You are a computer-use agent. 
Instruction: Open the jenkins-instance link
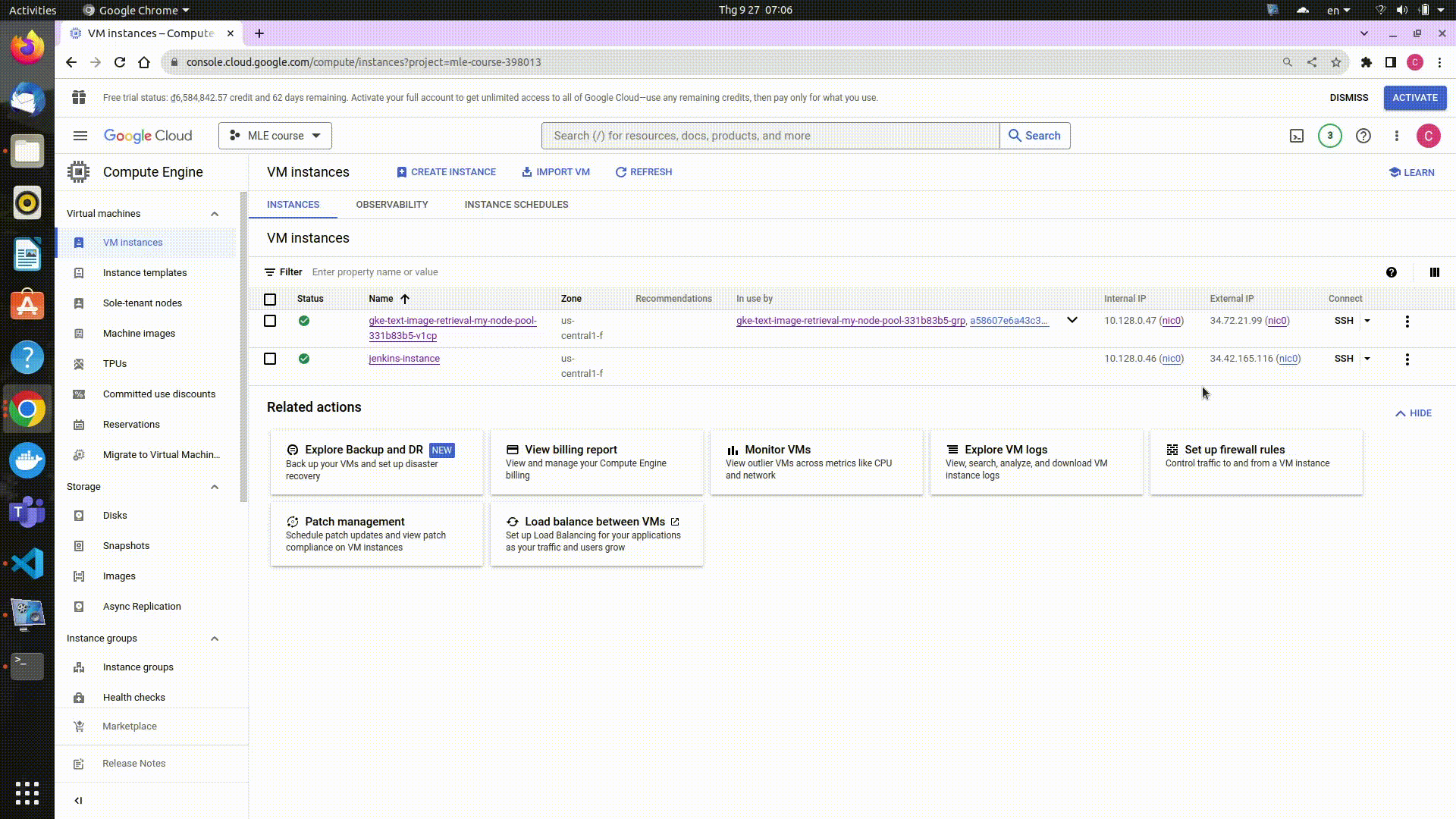pos(404,359)
